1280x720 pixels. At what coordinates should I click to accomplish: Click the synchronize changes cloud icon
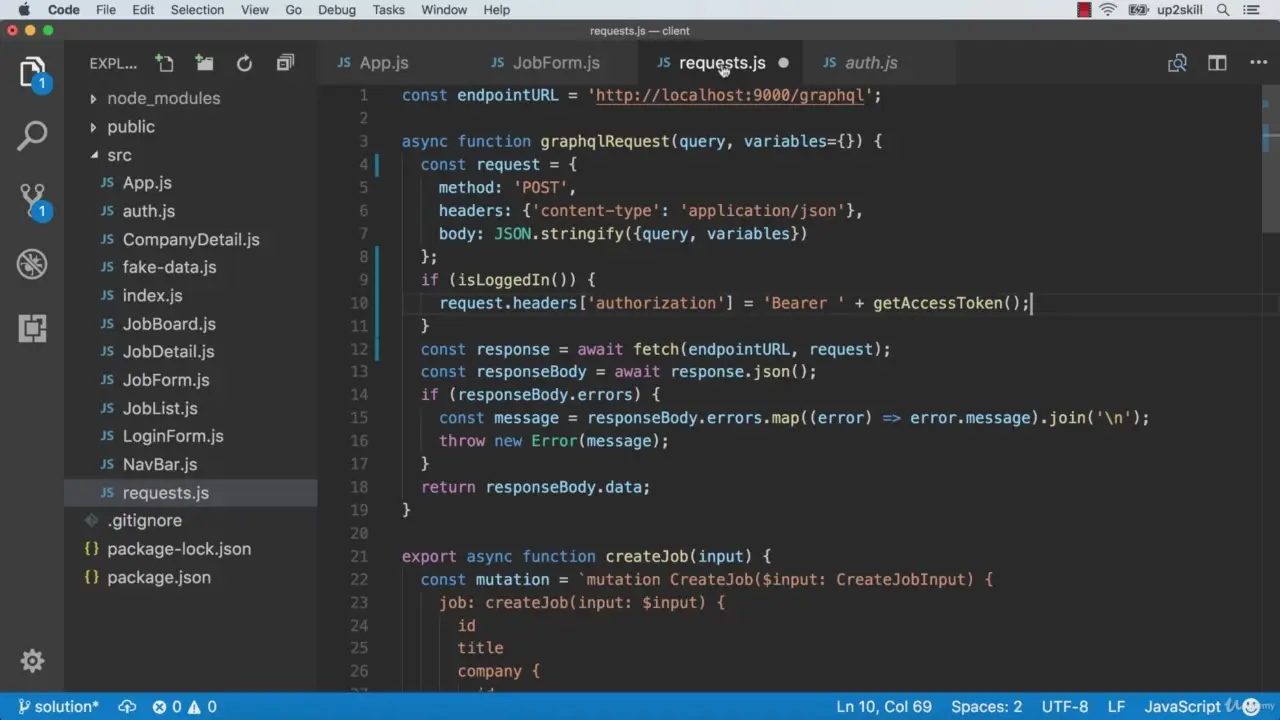[127, 706]
